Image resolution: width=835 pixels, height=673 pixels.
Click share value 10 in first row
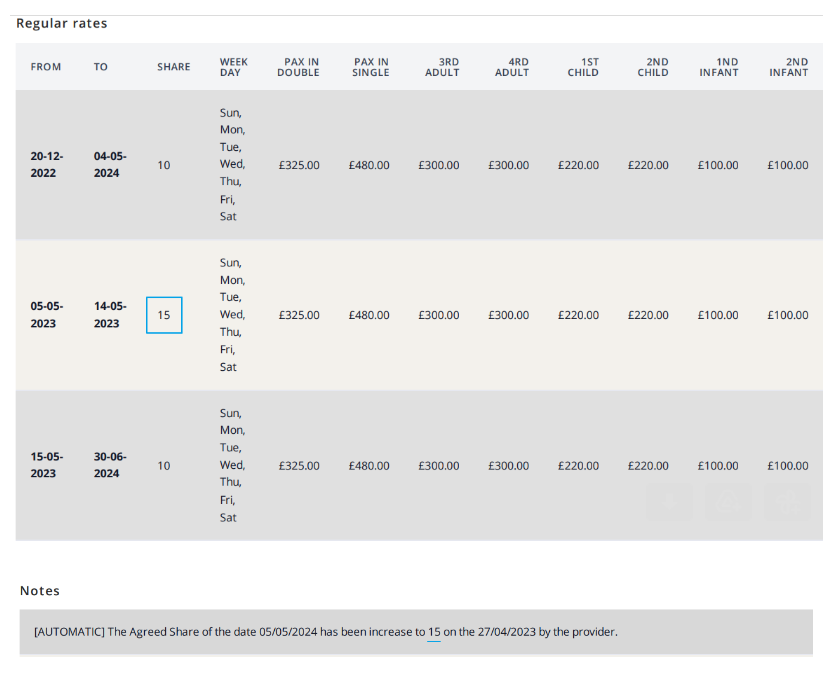coord(164,165)
